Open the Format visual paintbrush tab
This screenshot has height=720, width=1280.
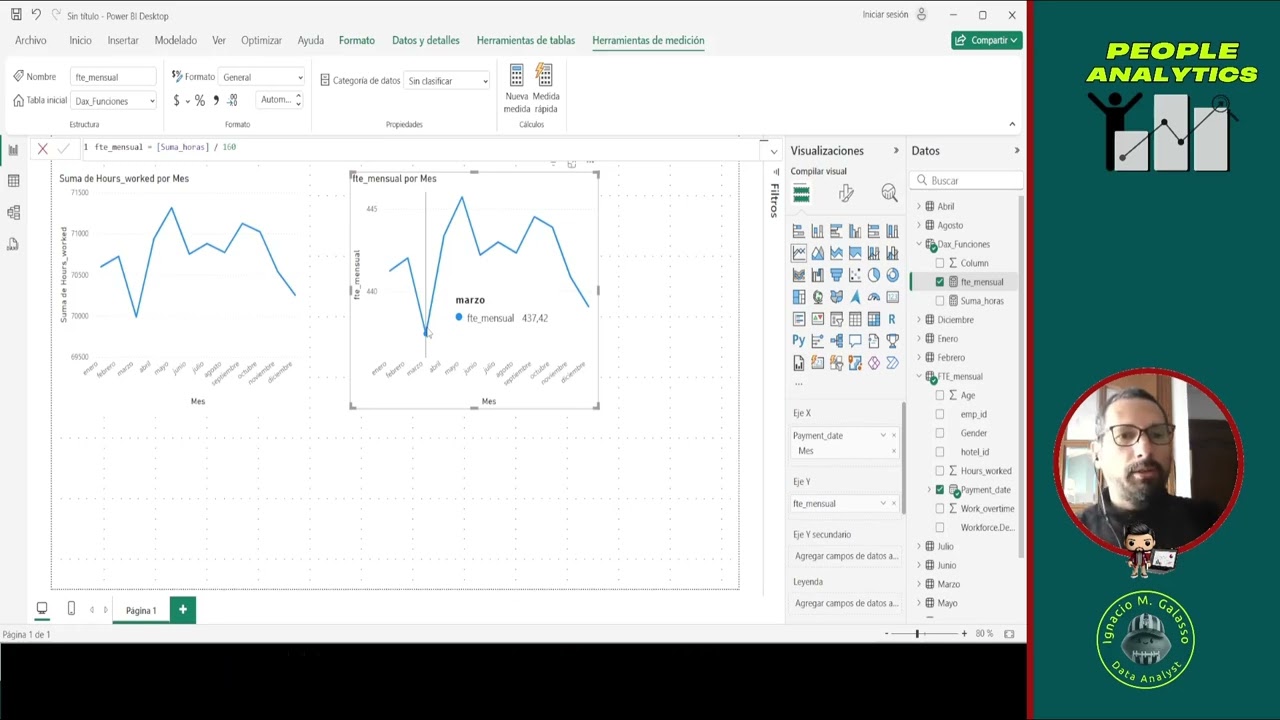pos(846,193)
